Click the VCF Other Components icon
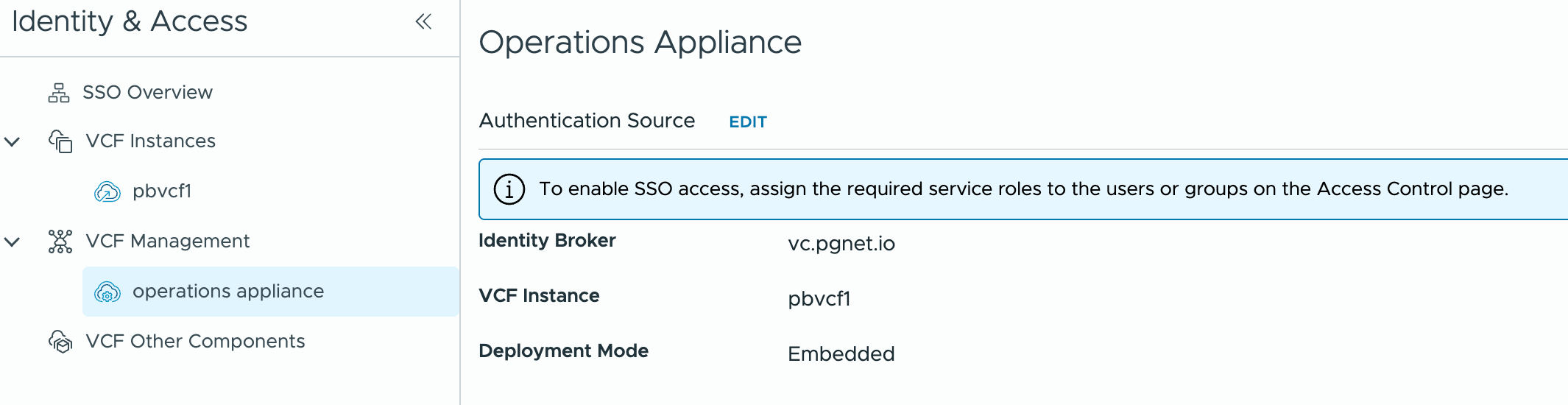Image resolution: width=1568 pixels, height=405 pixels. click(x=60, y=342)
